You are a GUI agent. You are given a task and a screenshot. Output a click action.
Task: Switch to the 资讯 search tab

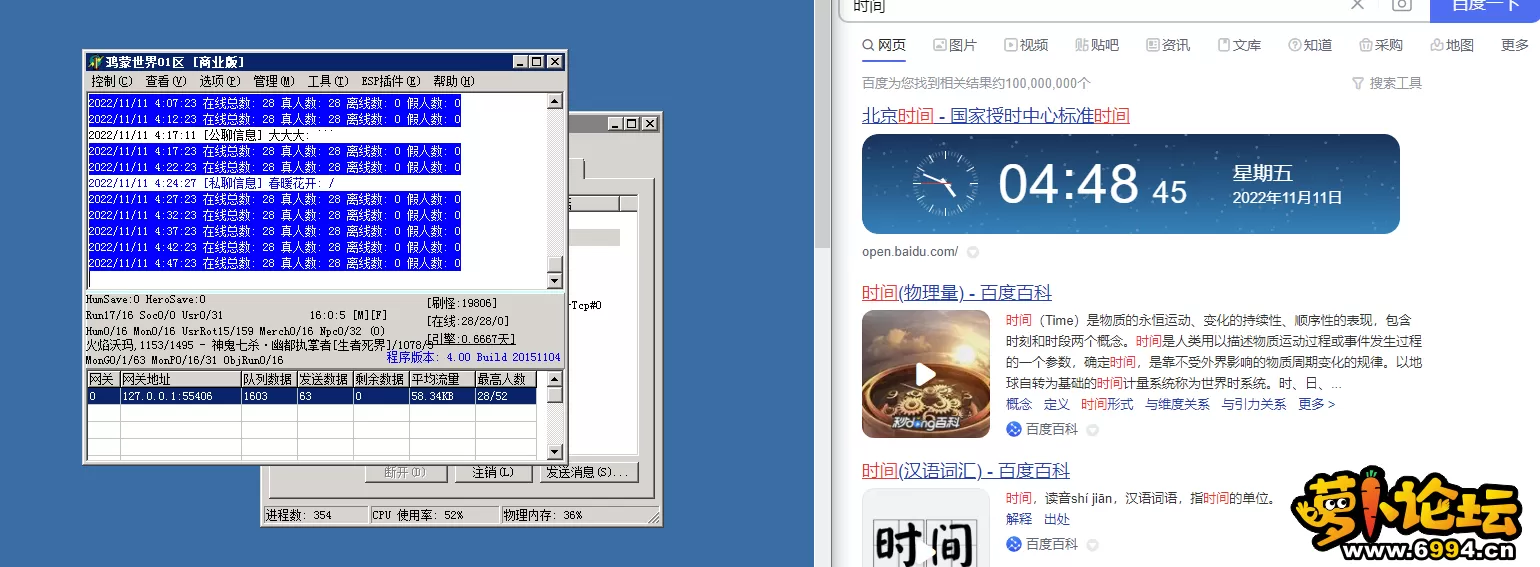point(1168,45)
